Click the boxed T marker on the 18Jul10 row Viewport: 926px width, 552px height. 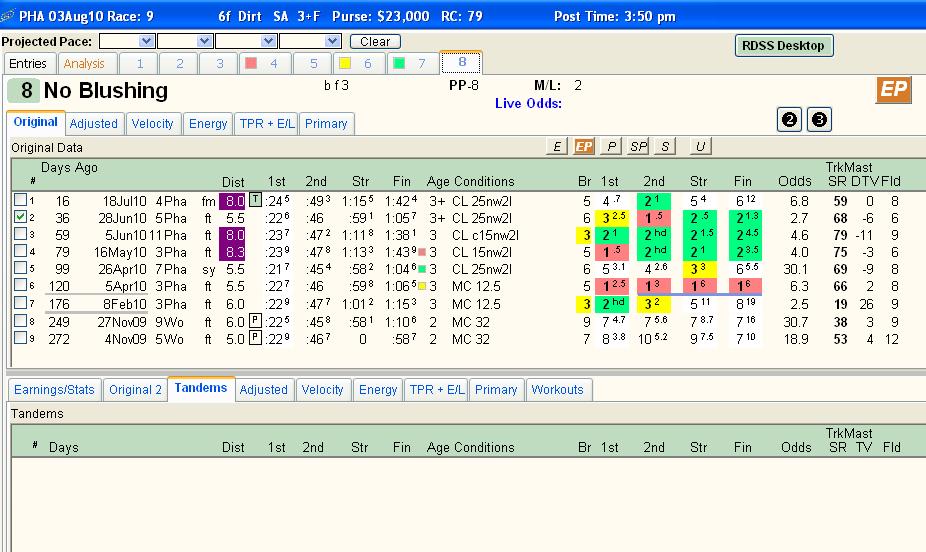[x=255, y=200]
